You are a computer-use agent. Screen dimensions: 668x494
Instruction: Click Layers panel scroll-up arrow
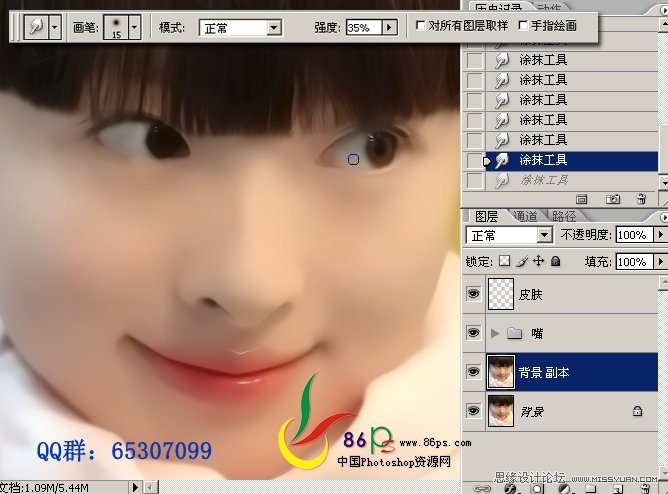tap(663, 282)
